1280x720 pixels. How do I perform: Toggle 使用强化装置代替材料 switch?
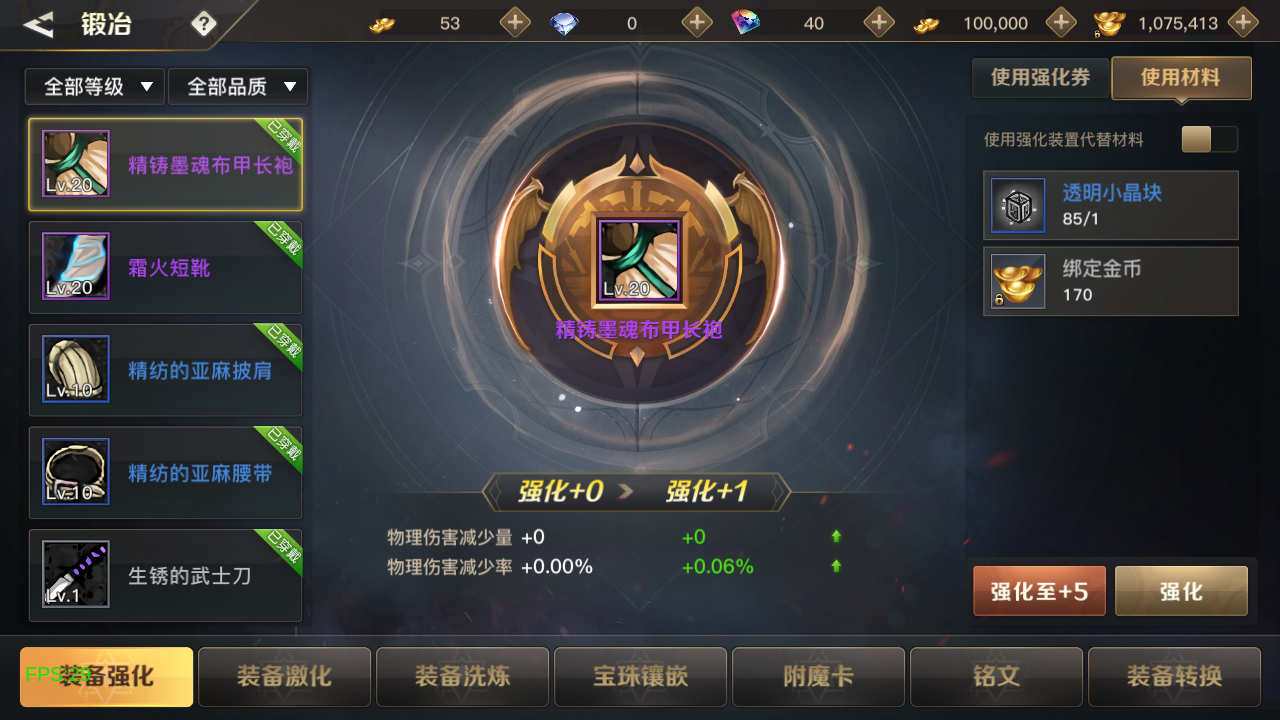1209,139
